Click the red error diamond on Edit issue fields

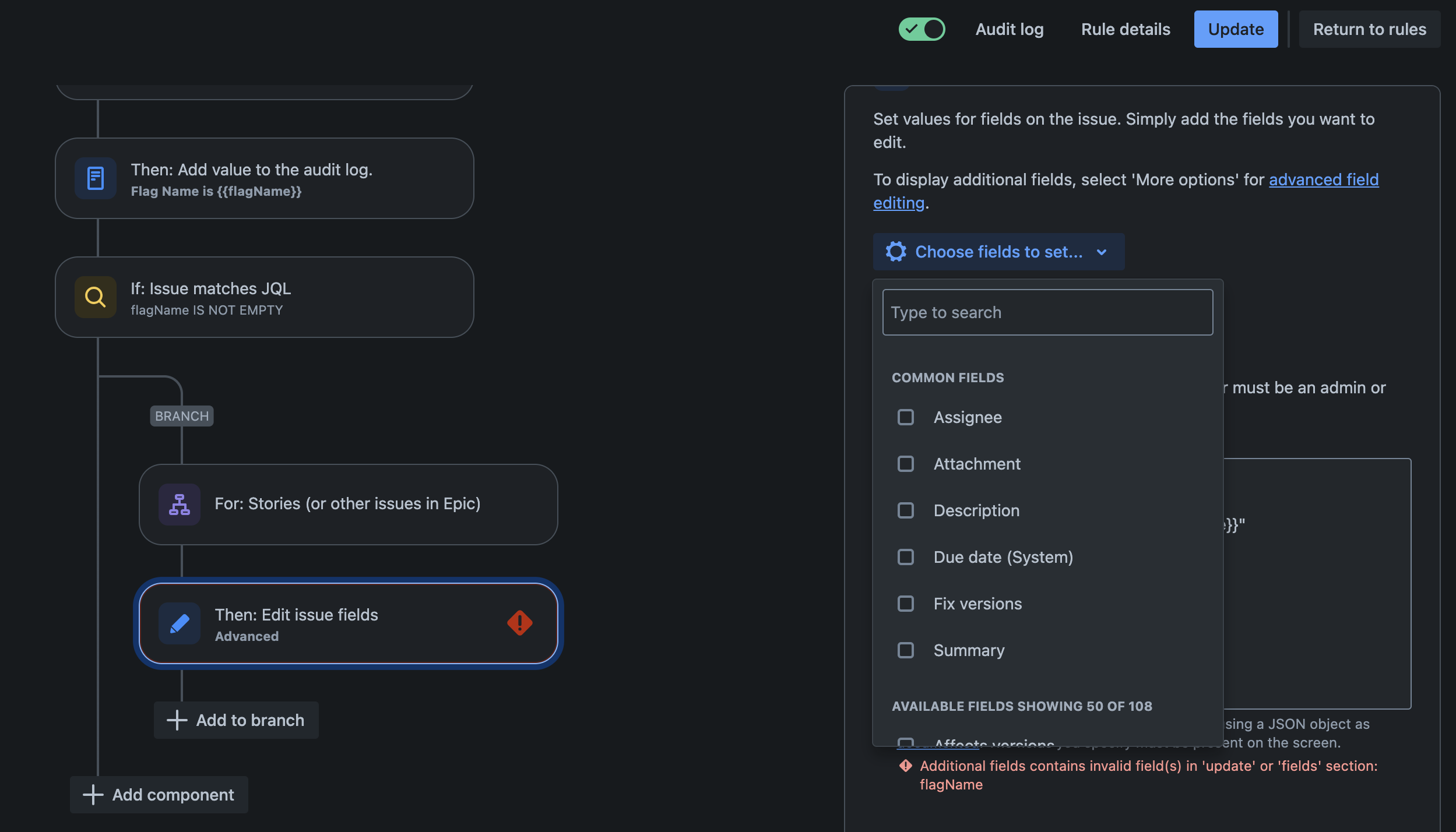[520, 623]
